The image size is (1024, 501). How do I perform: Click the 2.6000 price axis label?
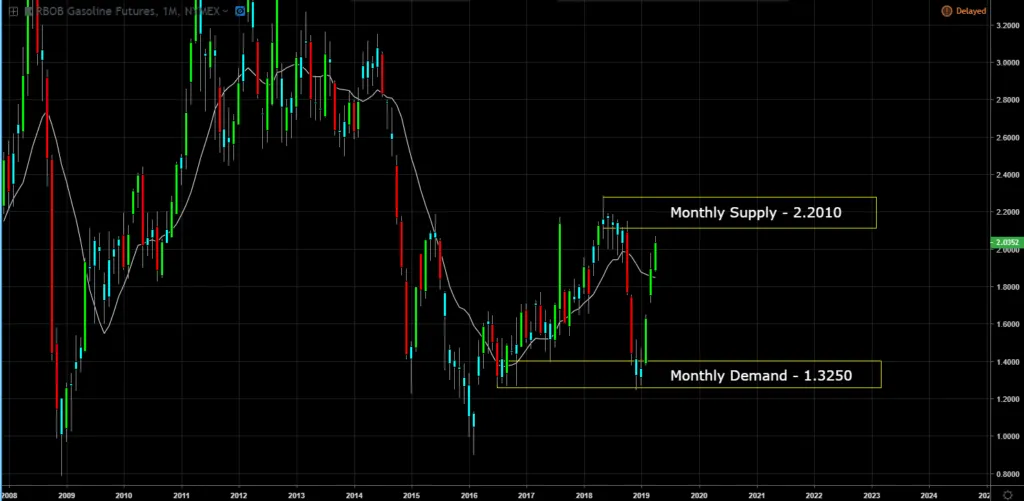click(x=1006, y=138)
